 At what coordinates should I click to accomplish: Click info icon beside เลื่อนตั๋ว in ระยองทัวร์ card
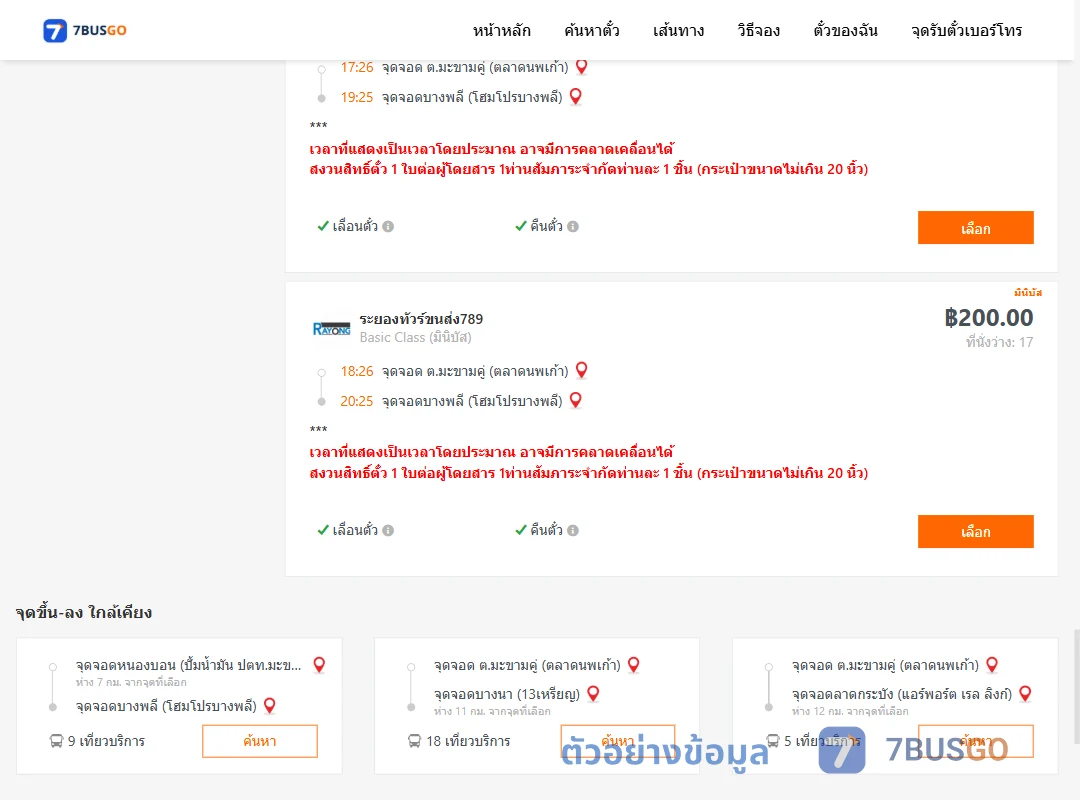point(388,530)
